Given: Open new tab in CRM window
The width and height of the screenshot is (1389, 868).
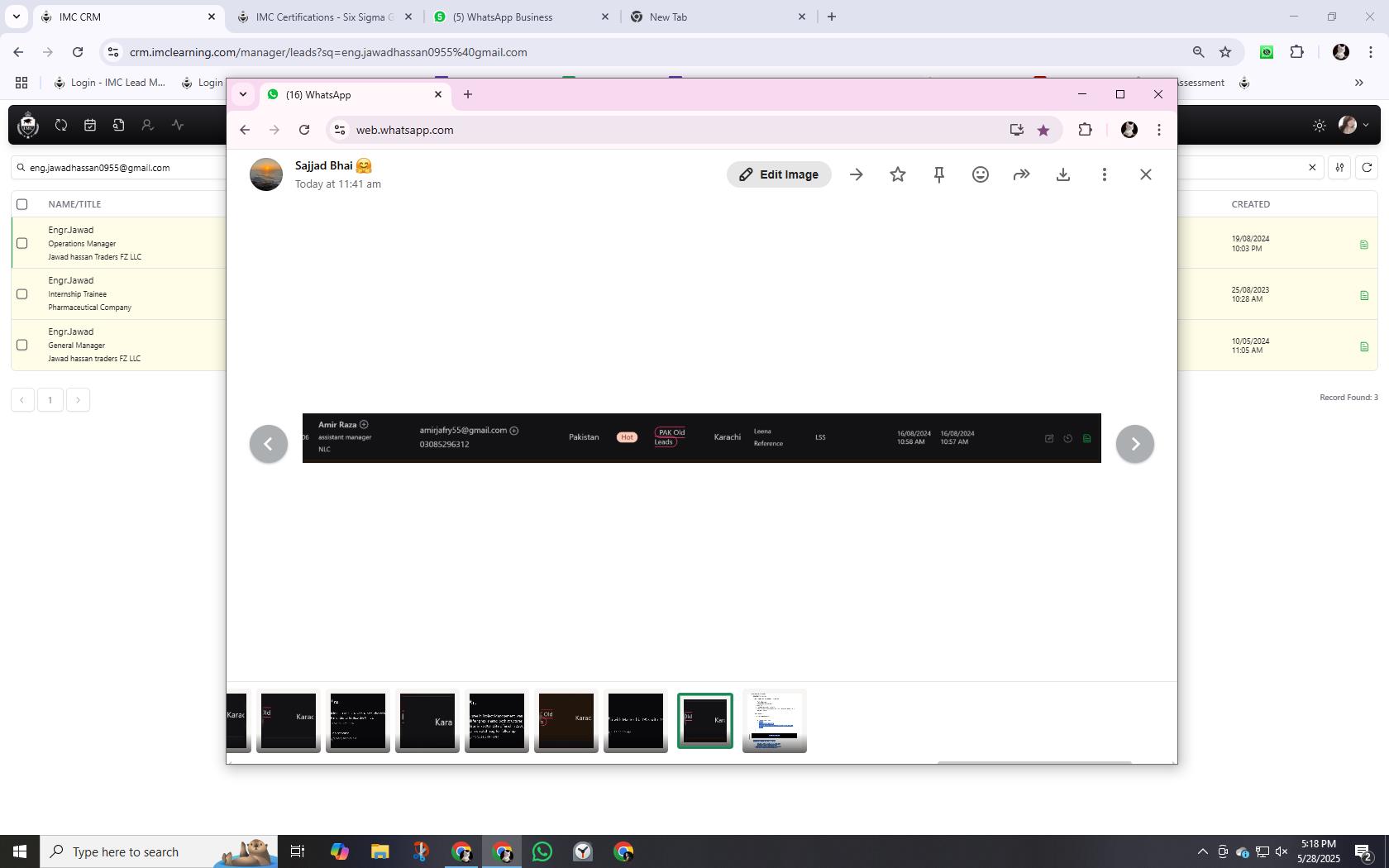Looking at the screenshot, I should tap(832, 17).
